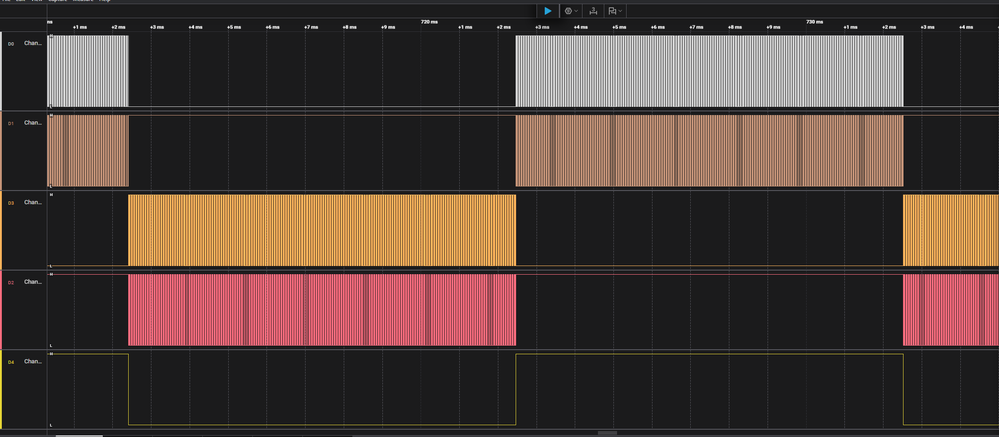The image size is (999, 437).
Task: Select the D1 channel label
Action: coord(33,123)
